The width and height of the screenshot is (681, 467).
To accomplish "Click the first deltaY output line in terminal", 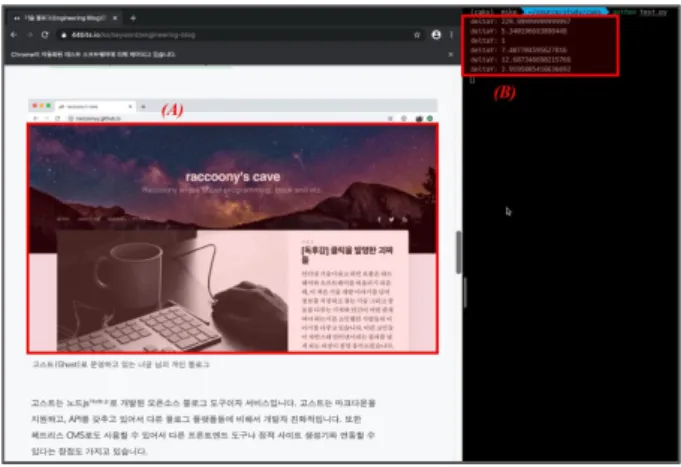I will click(x=520, y=21).
